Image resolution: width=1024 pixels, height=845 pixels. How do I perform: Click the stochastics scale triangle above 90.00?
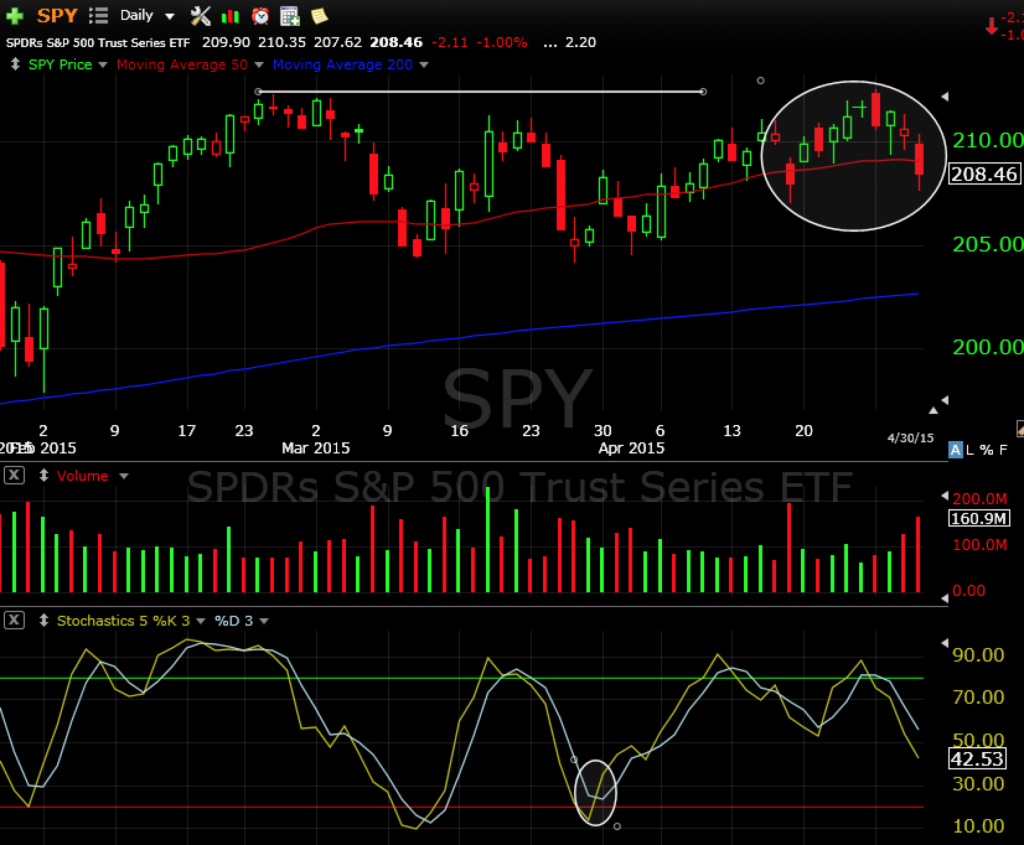click(944, 643)
